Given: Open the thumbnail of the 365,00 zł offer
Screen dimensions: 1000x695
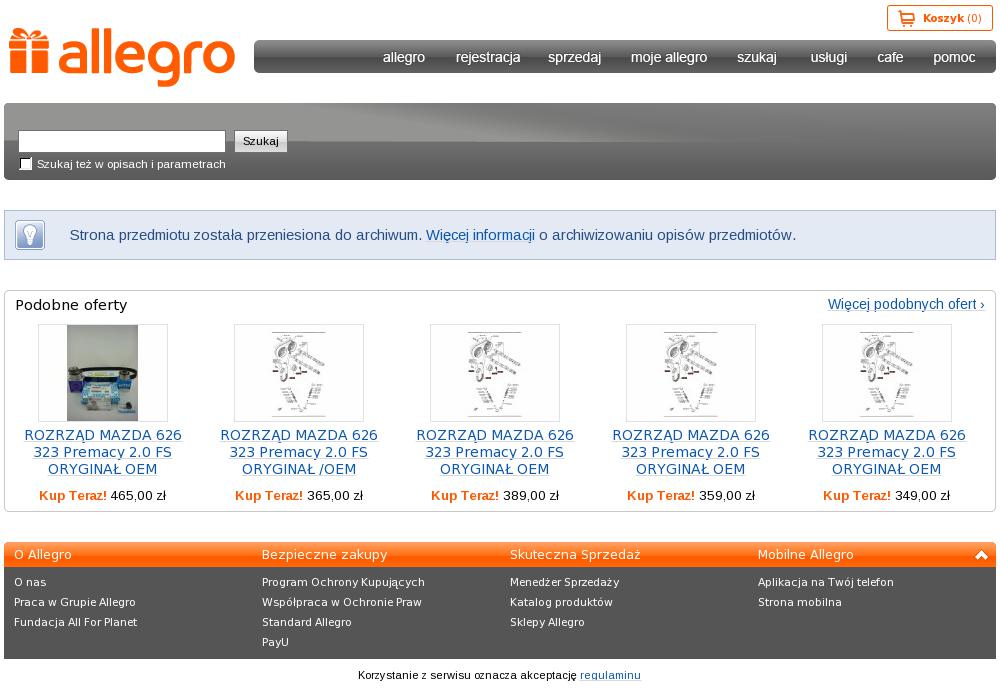Looking at the screenshot, I should [x=299, y=373].
